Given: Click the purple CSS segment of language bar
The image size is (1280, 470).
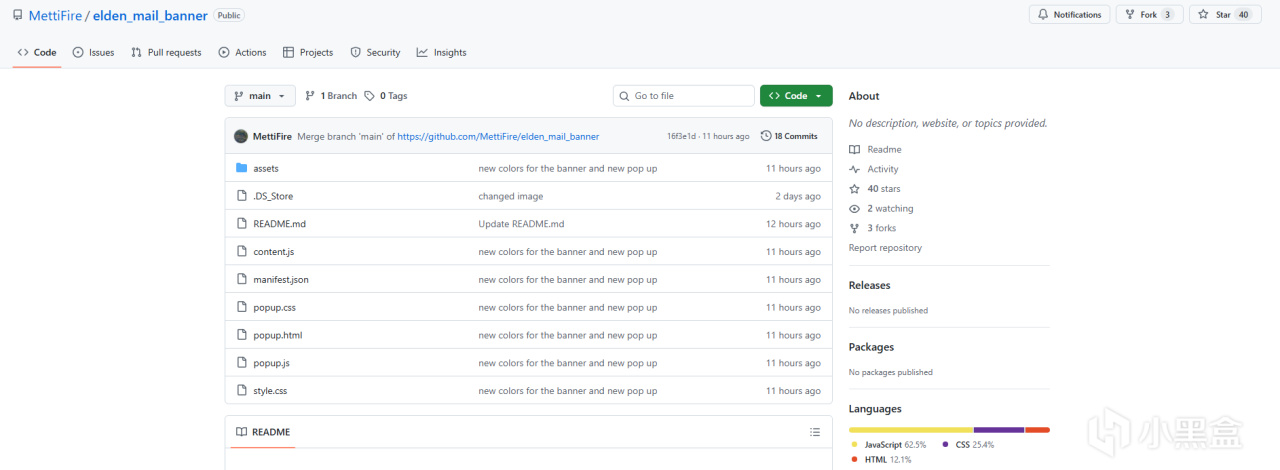Looking at the screenshot, I should pyautogui.click(x=999, y=430).
